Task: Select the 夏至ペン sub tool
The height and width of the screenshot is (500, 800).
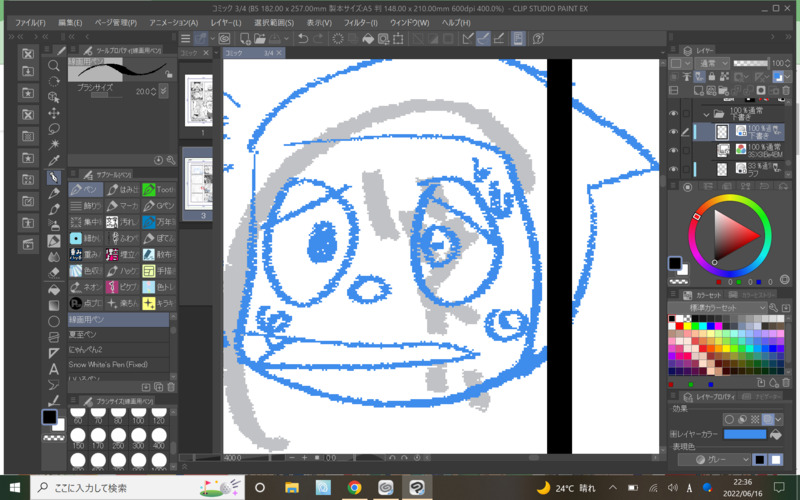Action: [x=118, y=335]
